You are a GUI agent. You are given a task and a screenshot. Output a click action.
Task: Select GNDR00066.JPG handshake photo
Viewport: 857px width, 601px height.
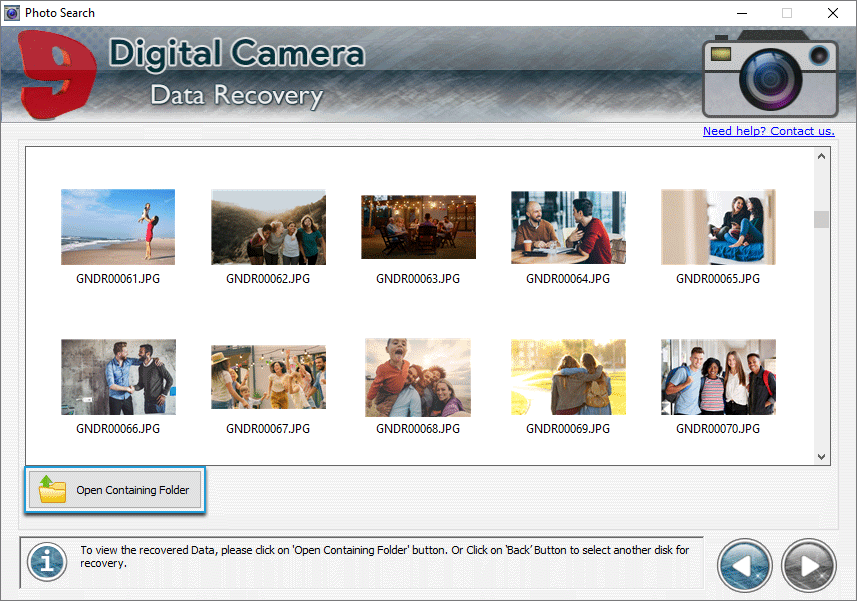tap(118, 377)
